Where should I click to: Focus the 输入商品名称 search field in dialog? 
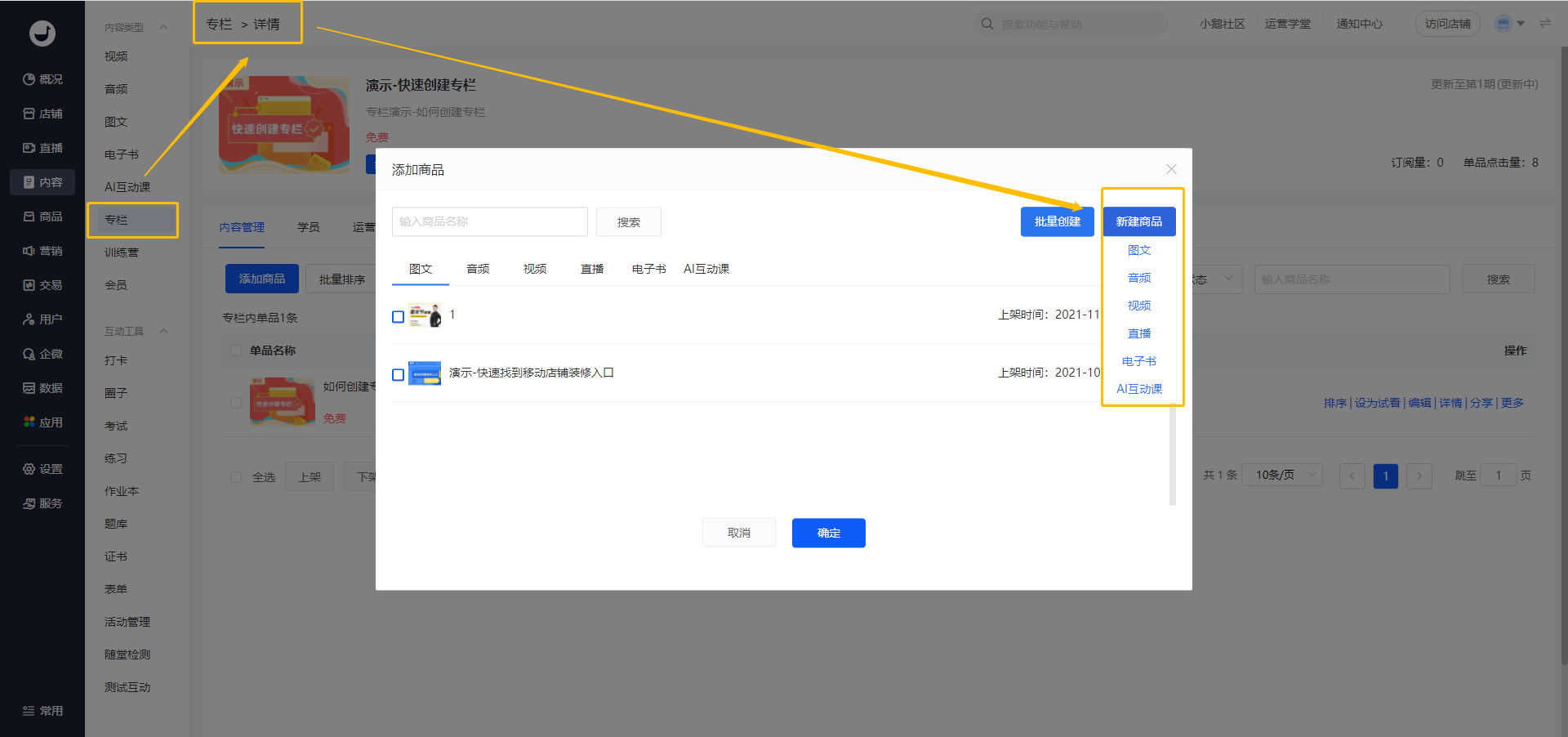point(489,221)
